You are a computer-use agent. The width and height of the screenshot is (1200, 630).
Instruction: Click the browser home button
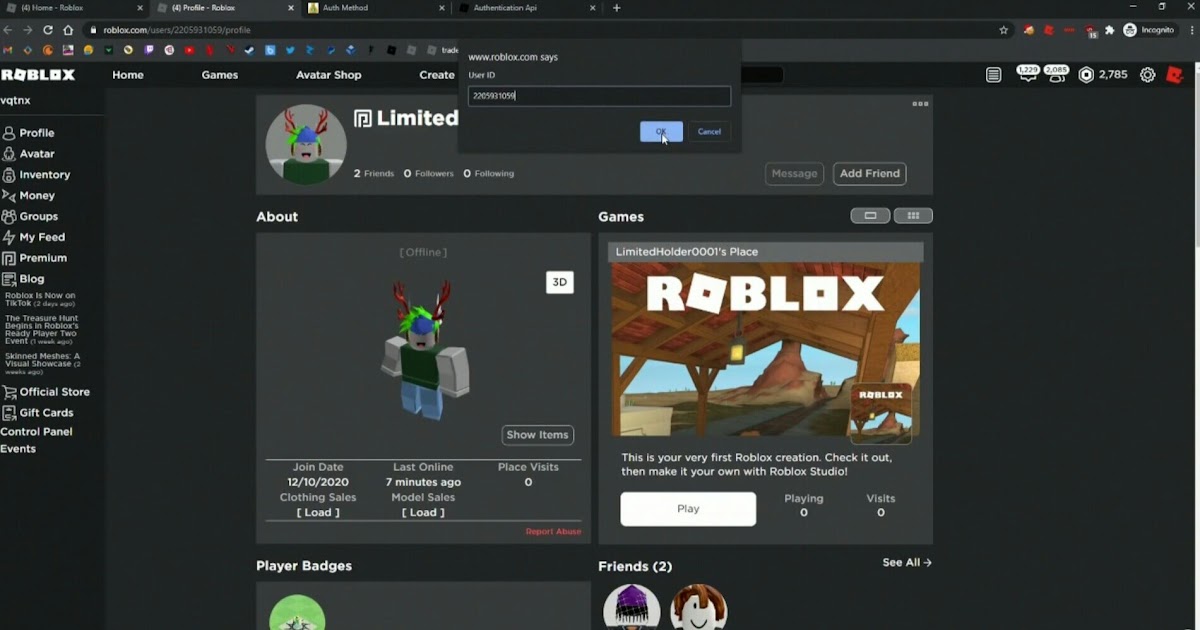pyautogui.click(x=67, y=30)
